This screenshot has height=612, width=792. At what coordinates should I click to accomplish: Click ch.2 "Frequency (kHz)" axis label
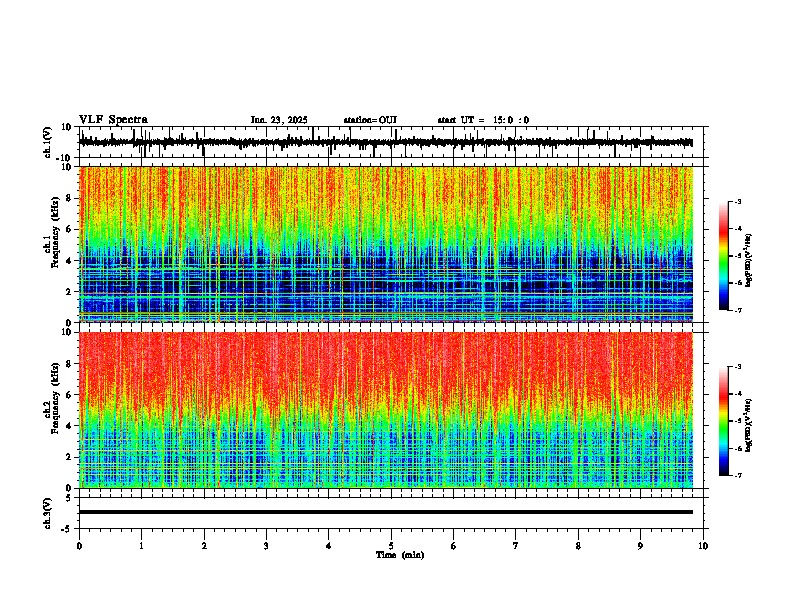[x=56, y=398]
